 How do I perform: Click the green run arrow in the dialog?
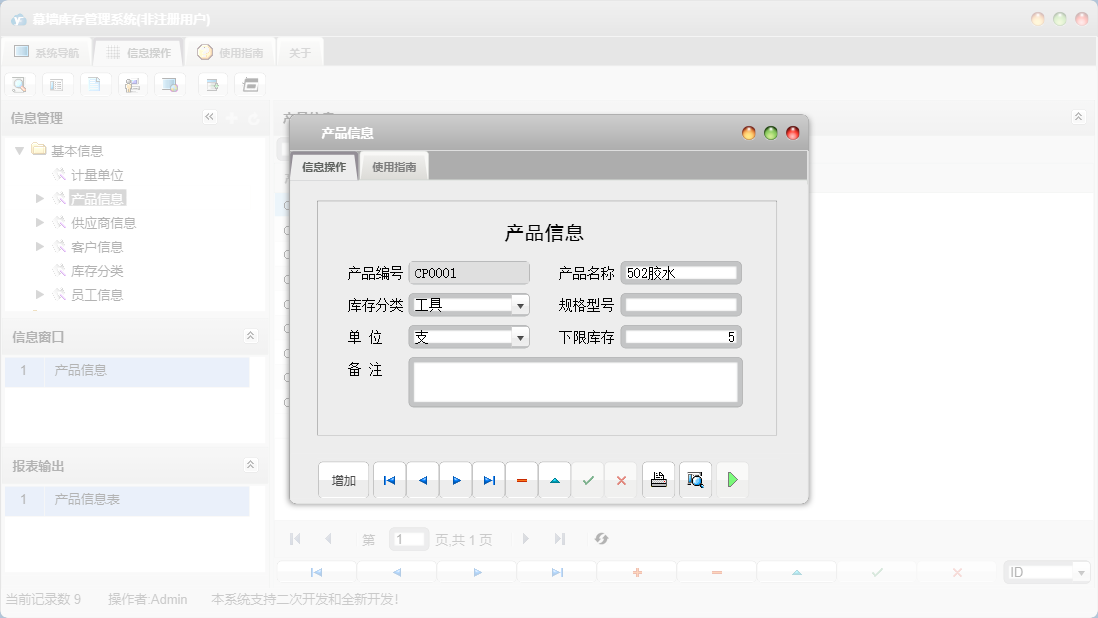point(732,480)
